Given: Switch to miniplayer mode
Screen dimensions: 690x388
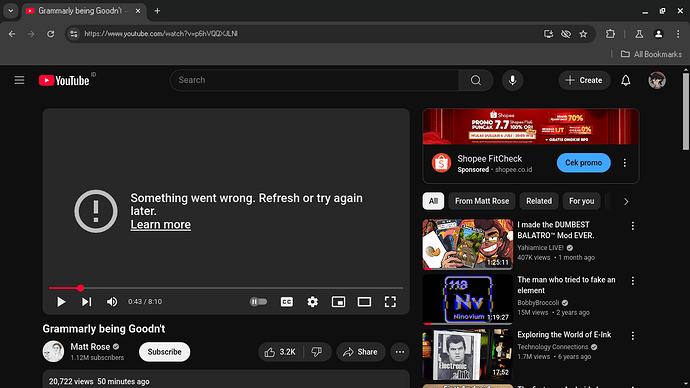Looking at the screenshot, I should click(338, 302).
